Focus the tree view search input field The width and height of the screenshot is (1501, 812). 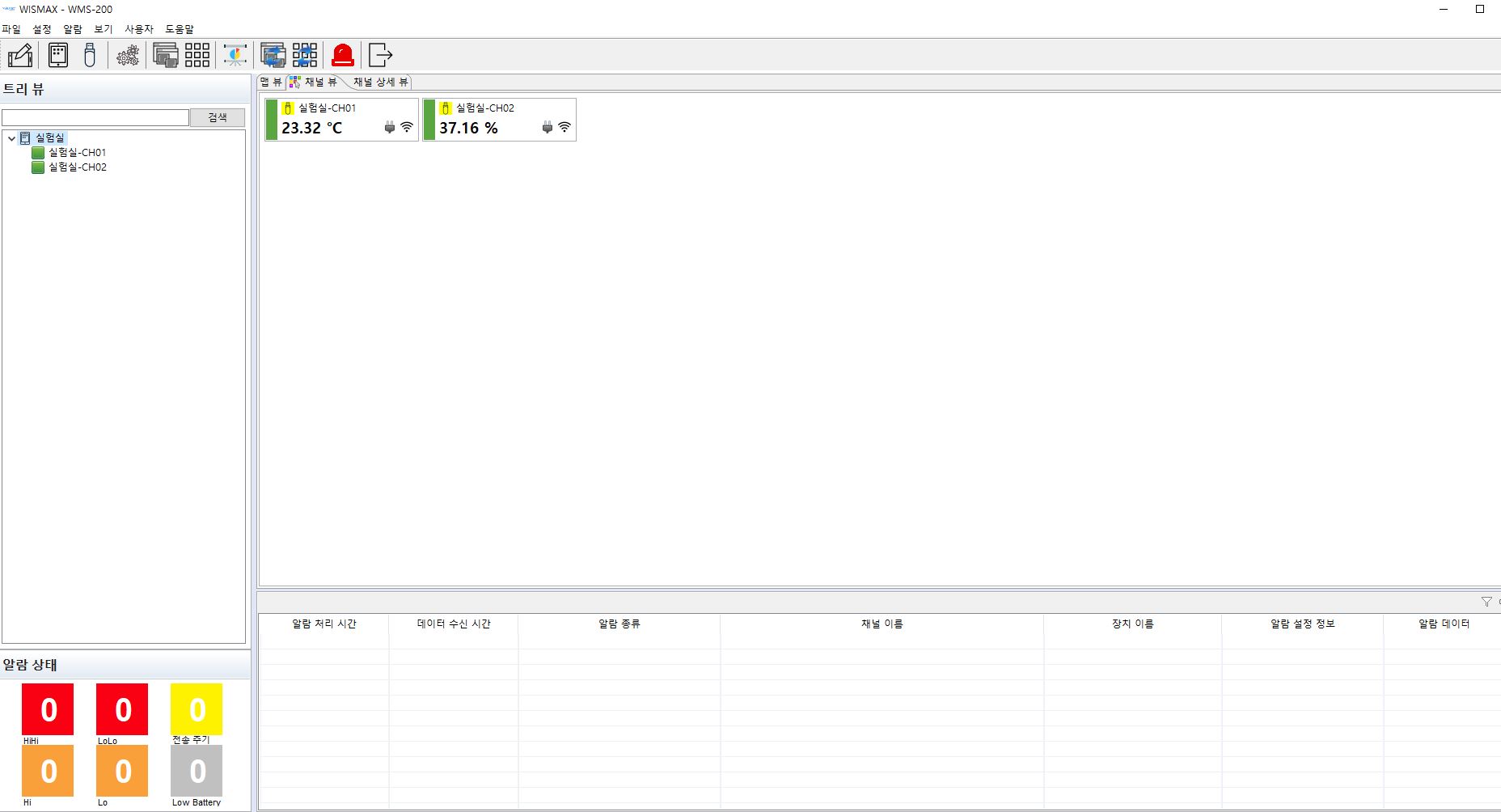coord(95,117)
